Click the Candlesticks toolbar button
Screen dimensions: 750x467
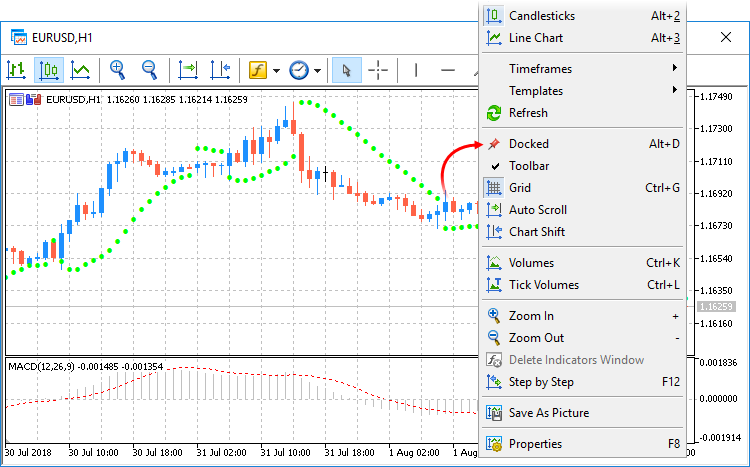click(48, 70)
